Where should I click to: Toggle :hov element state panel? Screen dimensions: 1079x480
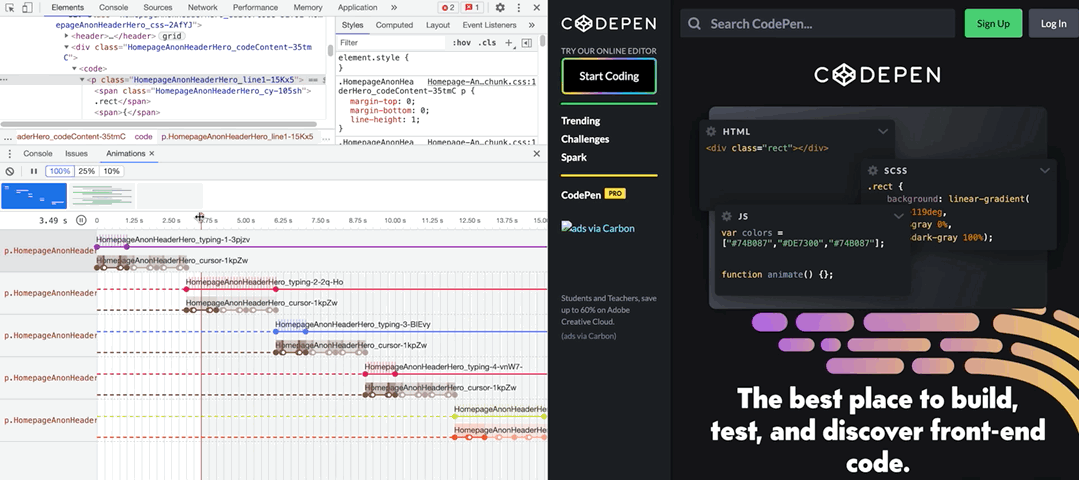coord(462,43)
